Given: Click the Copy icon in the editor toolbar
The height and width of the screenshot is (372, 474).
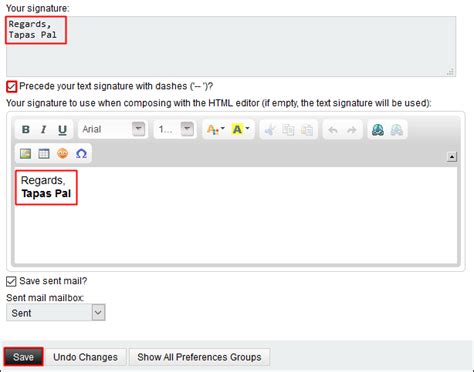Looking at the screenshot, I should (x=288, y=130).
